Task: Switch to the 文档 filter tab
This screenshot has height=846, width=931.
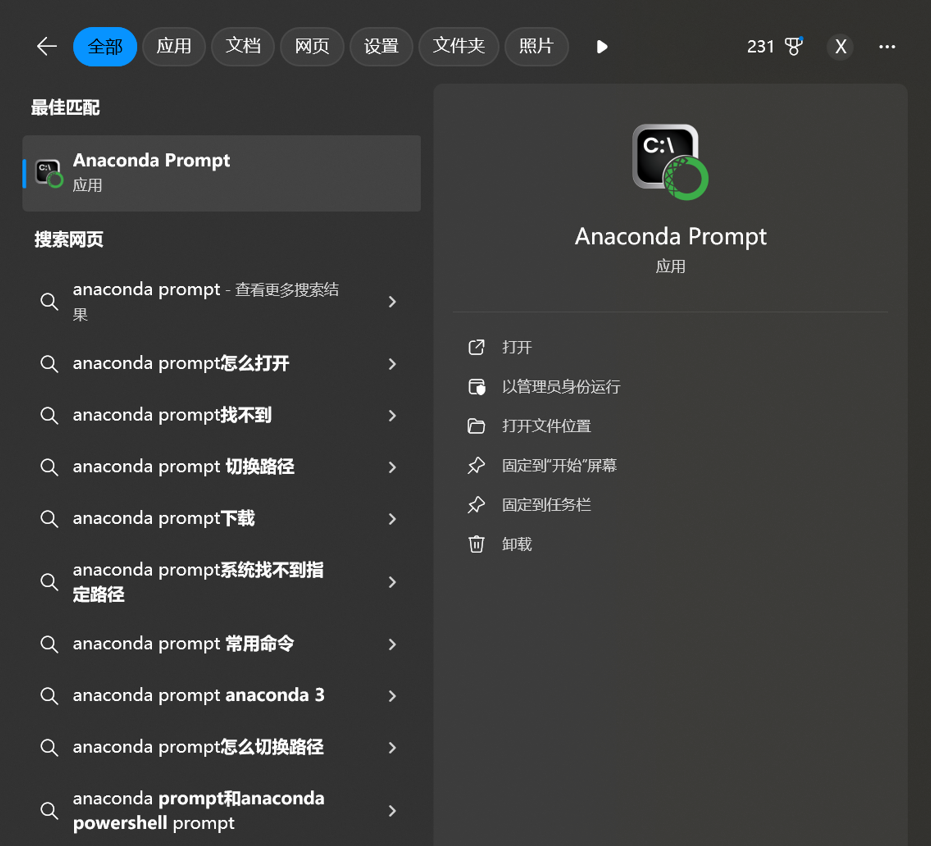Action: (243, 46)
